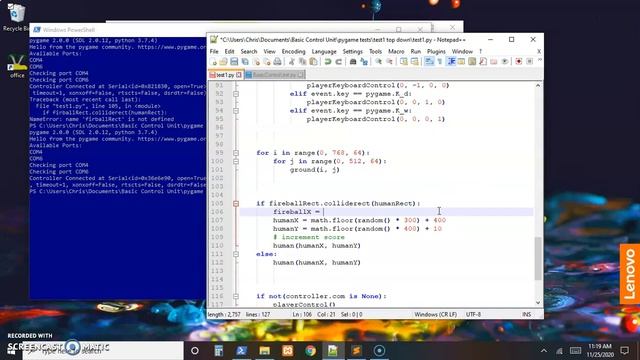Show hidden system tray icons
Image resolution: width=640 pixels, height=360 pixels.
click(x=544, y=351)
